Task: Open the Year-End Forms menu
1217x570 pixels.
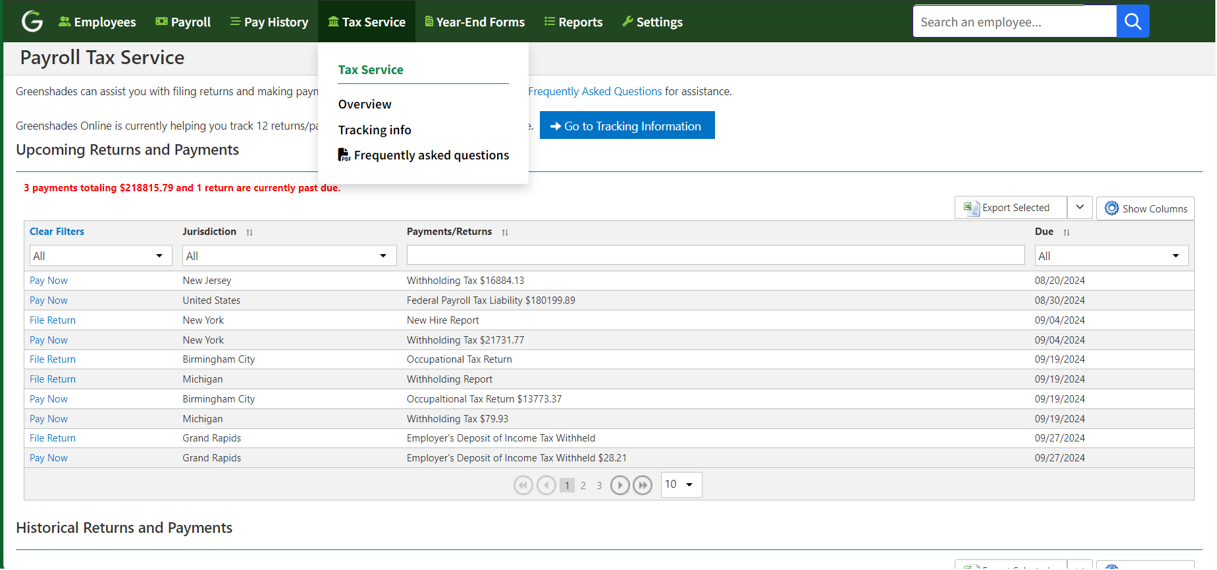Action: (475, 21)
